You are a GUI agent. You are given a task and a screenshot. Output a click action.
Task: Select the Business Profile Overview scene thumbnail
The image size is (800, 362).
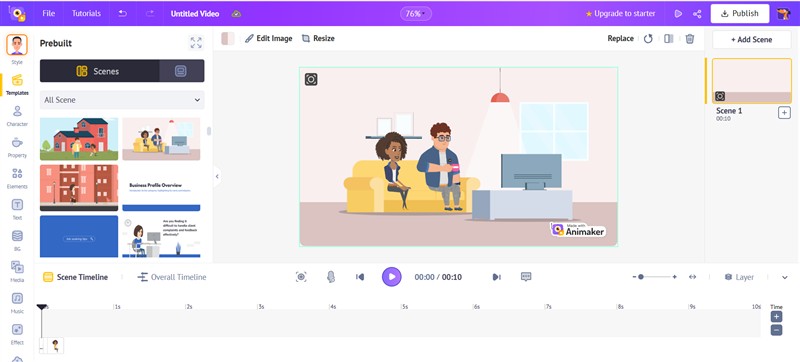[161, 188]
